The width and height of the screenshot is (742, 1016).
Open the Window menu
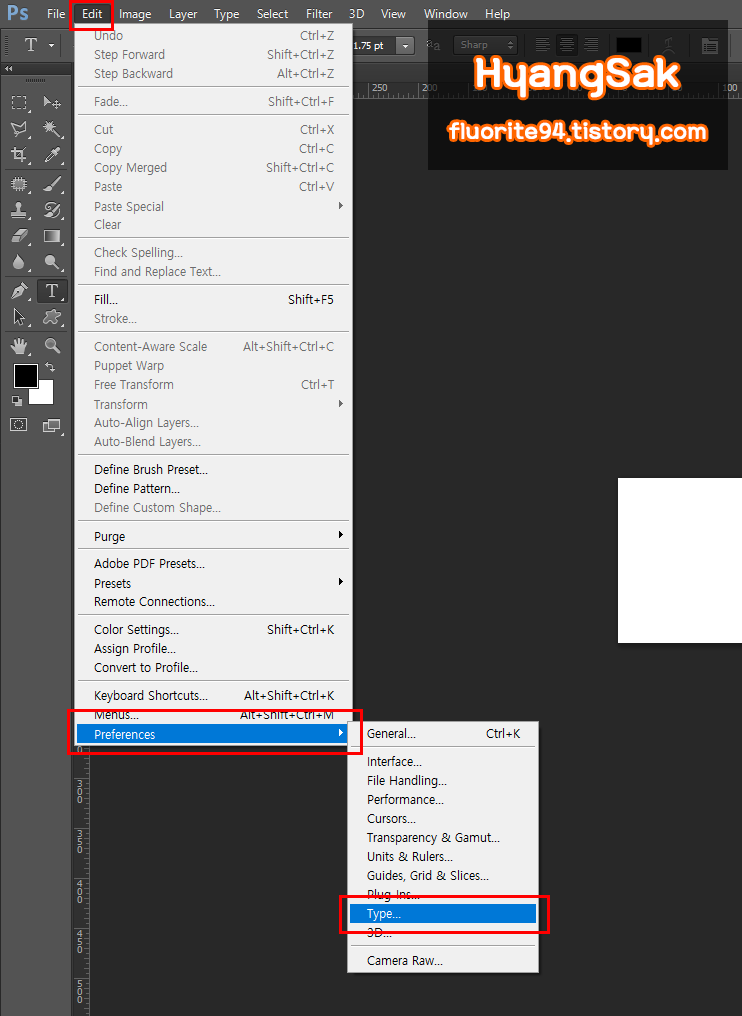click(x=446, y=14)
